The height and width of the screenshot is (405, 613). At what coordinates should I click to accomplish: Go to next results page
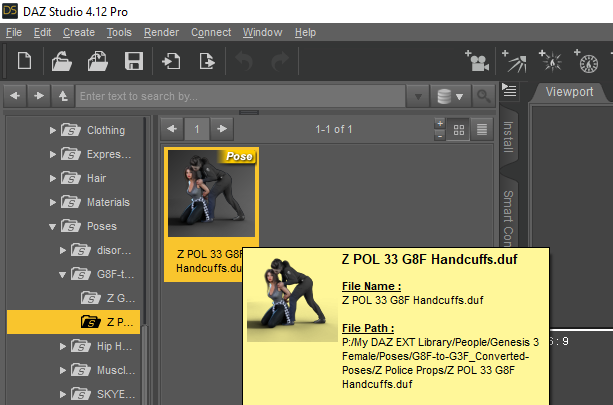tap(222, 129)
